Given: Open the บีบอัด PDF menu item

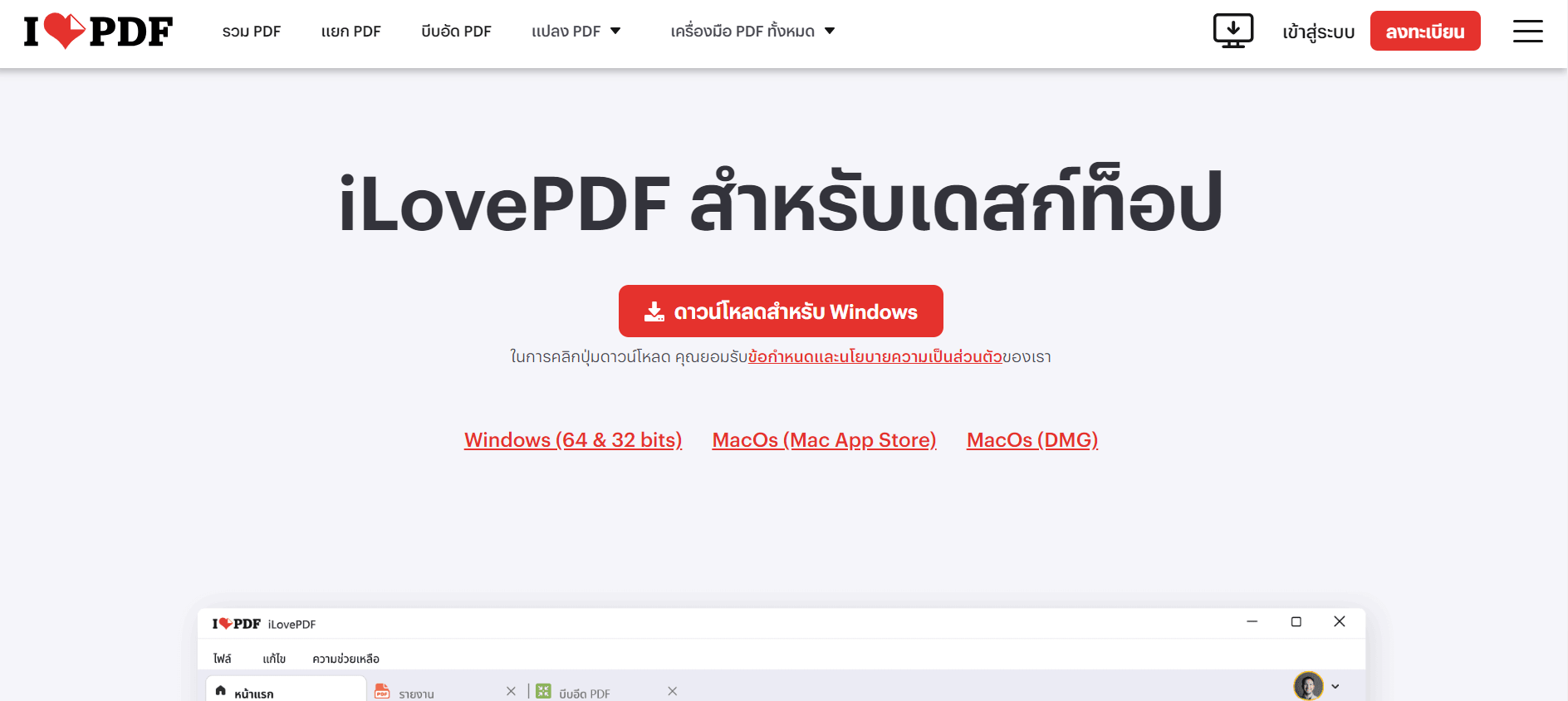Looking at the screenshot, I should coord(456,32).
